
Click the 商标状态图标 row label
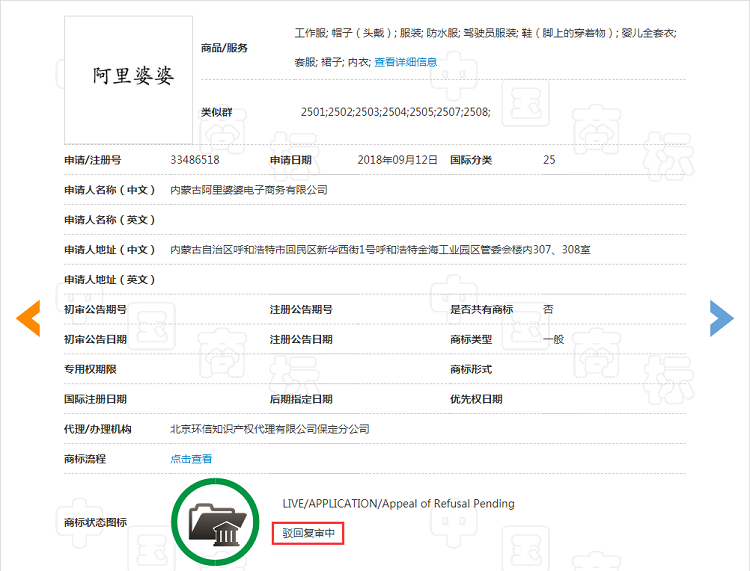point(94,522)
